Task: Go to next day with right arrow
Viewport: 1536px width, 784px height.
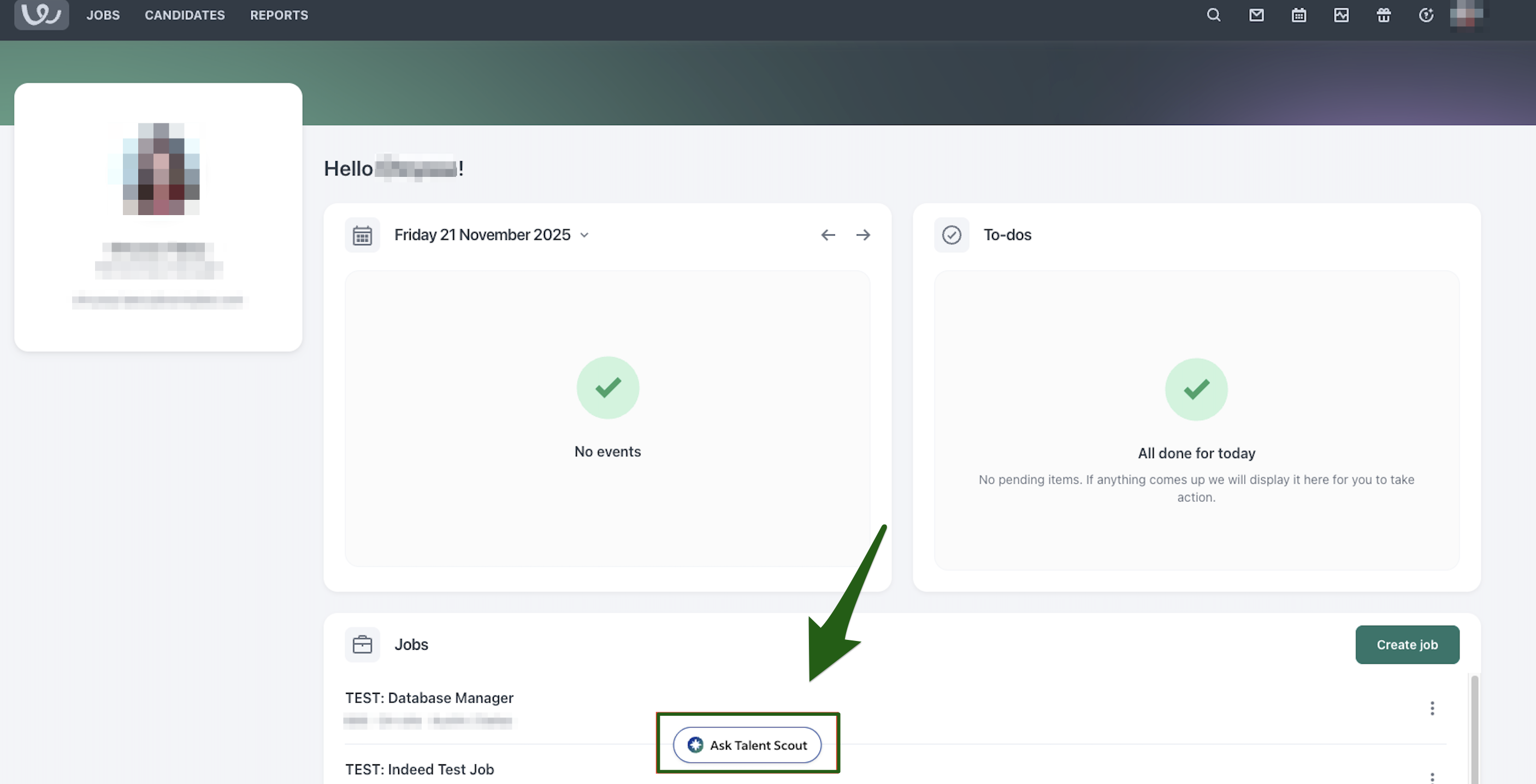Action: 863,235
